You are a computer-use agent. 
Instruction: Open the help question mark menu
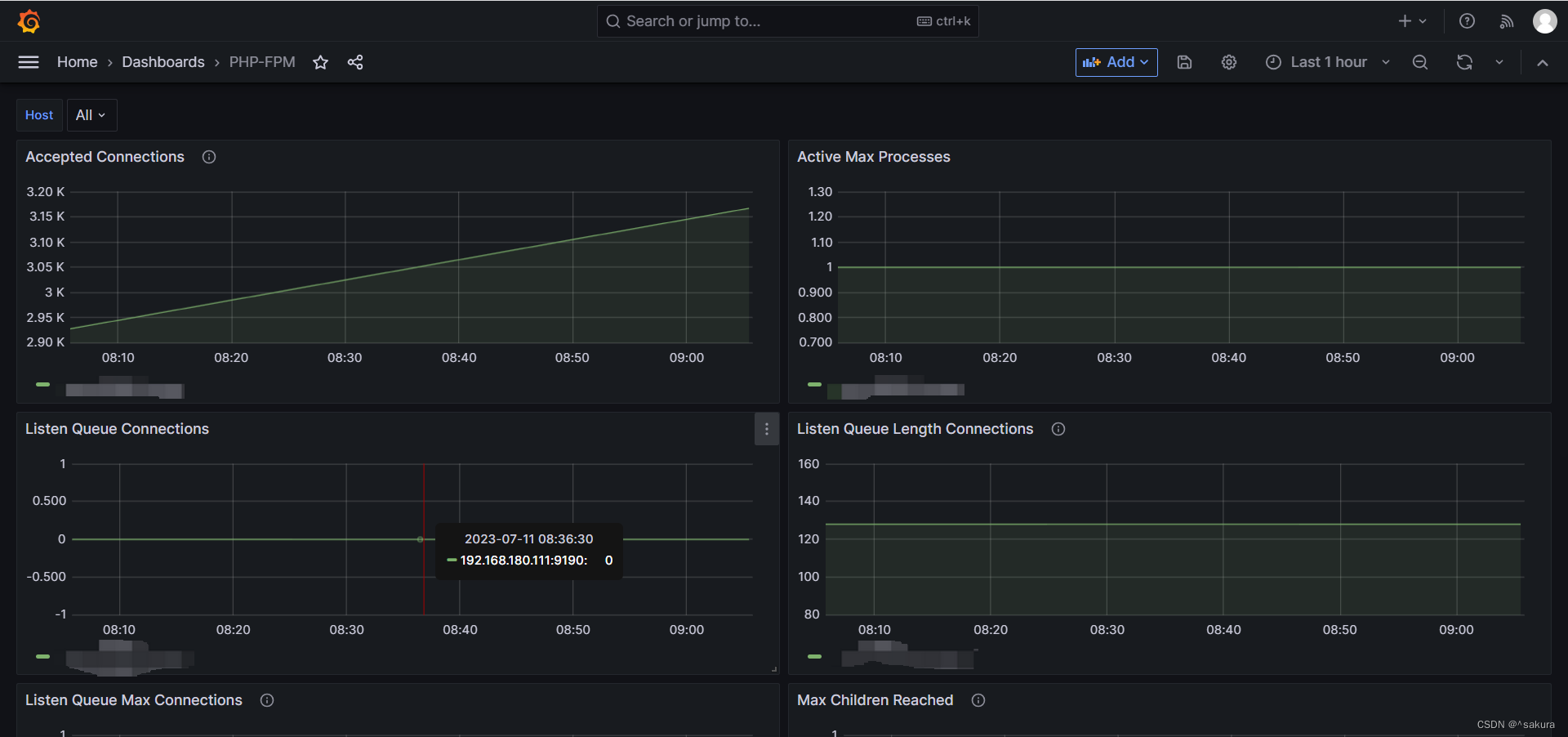(1467, 21)
